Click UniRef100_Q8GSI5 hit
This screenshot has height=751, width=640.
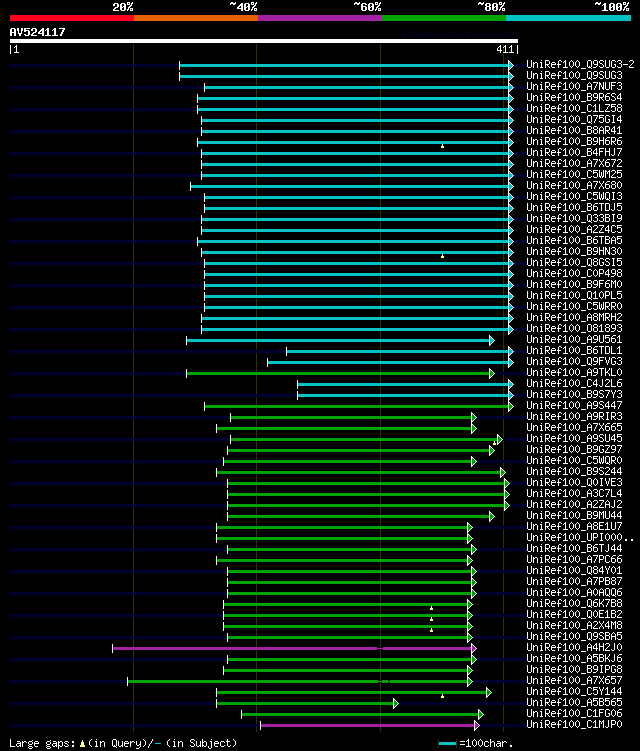point(574,262)
